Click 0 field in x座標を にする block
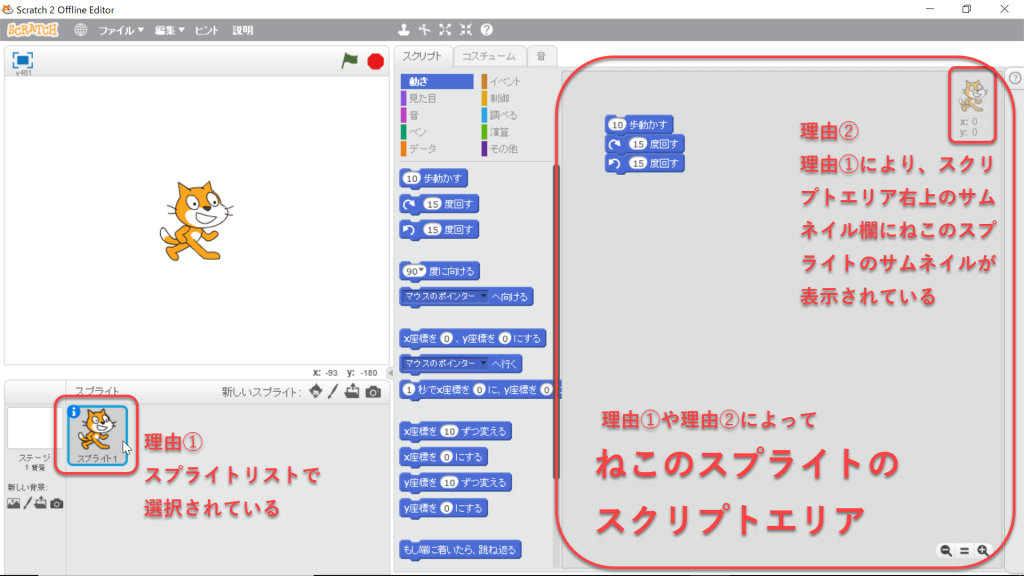1024x576 pixels. (446, 457)
